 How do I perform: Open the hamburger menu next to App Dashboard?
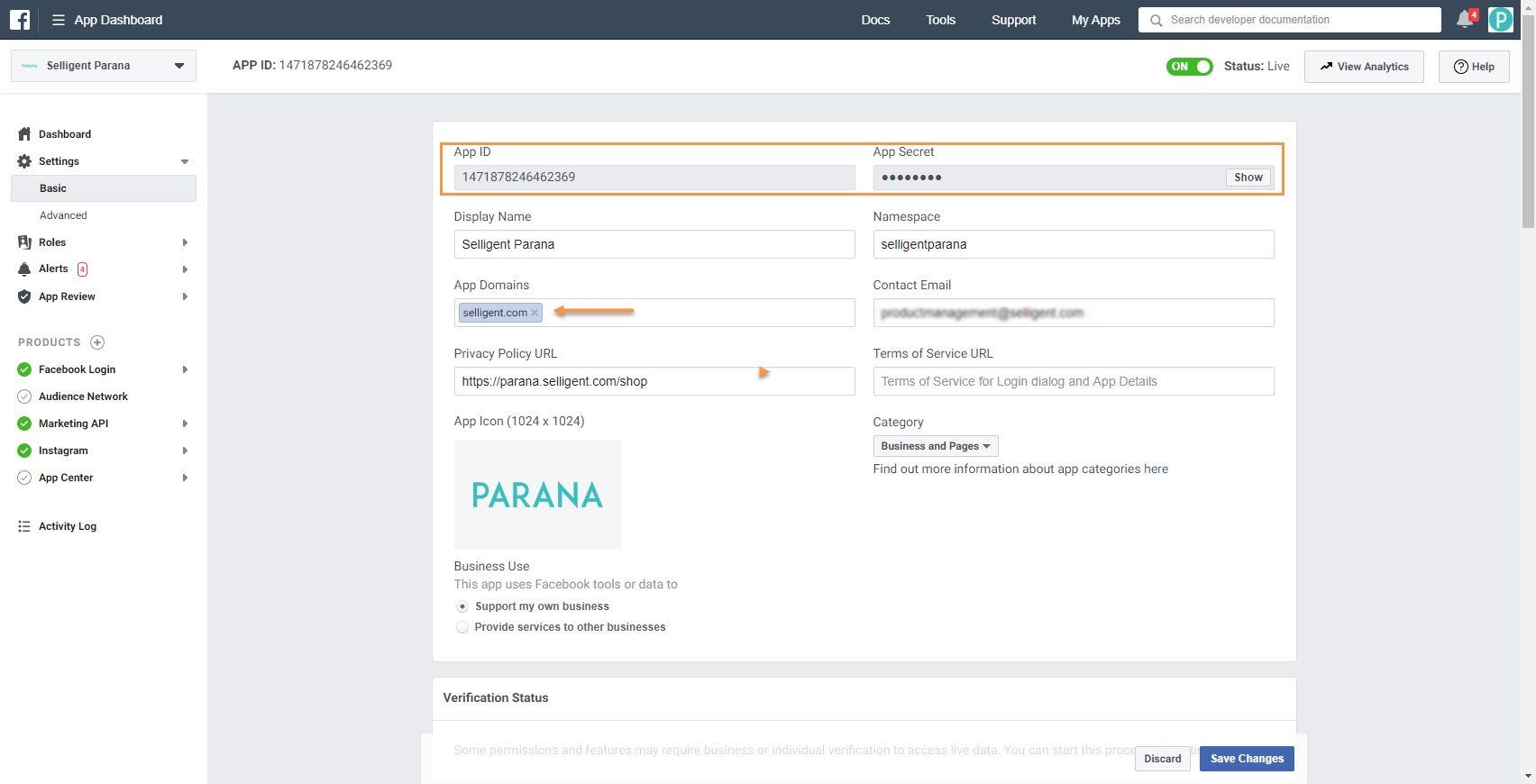(59, 20)
